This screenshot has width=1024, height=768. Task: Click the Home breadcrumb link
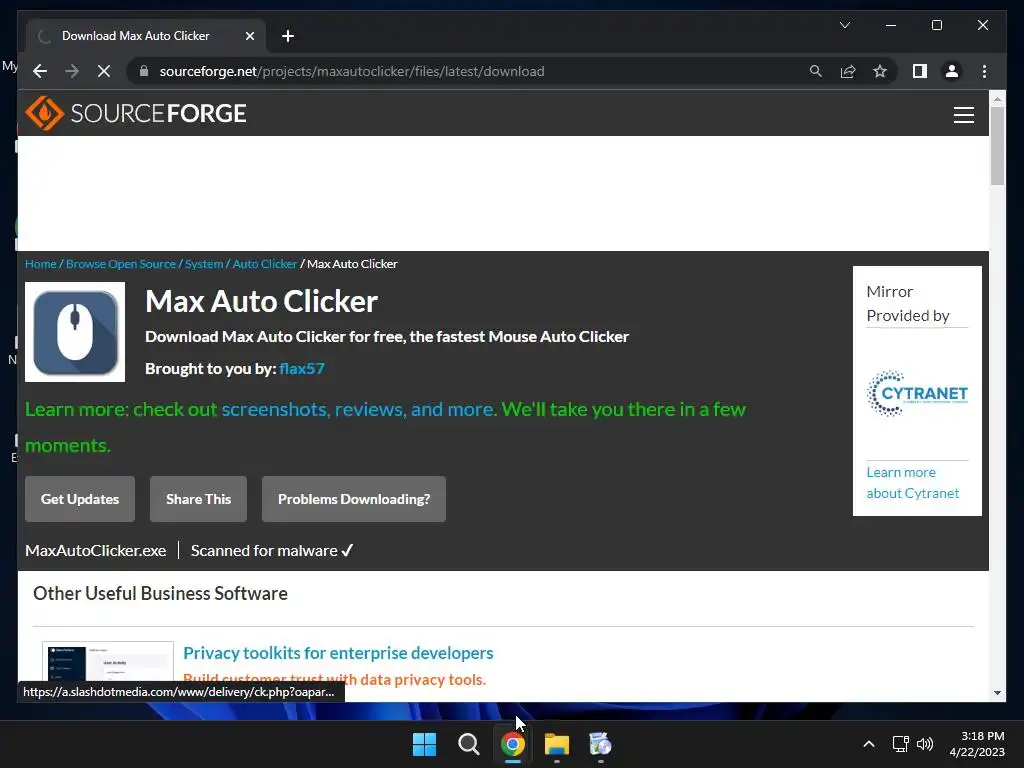40,264
